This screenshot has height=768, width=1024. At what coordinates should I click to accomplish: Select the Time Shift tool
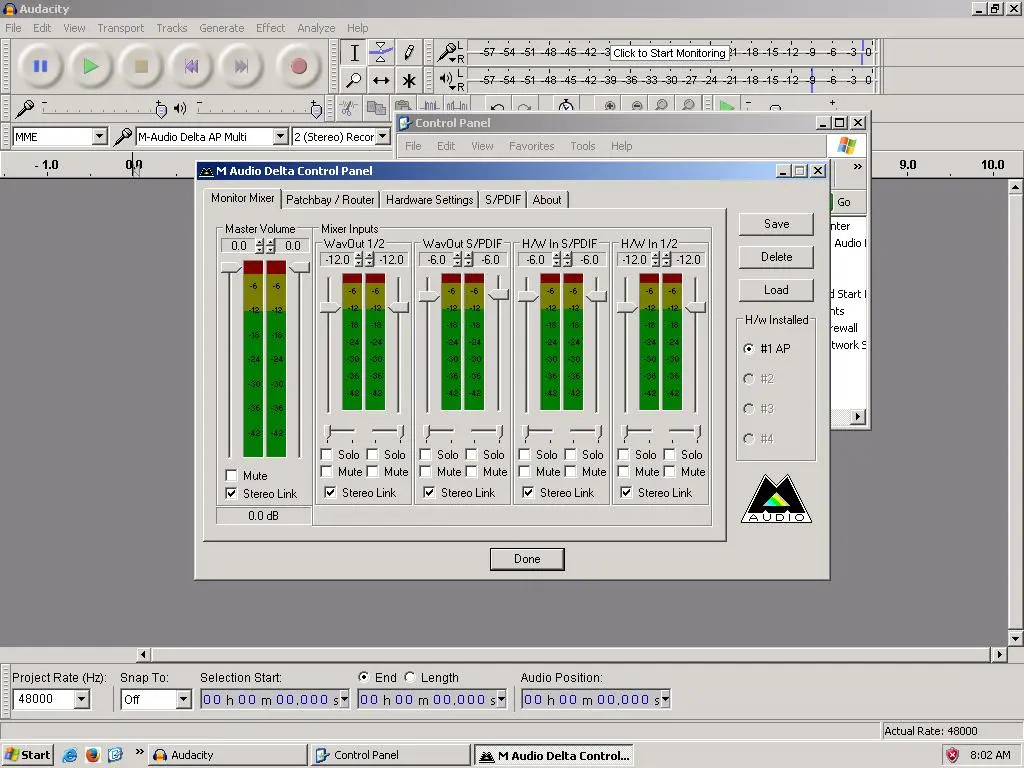click(381, 80)
